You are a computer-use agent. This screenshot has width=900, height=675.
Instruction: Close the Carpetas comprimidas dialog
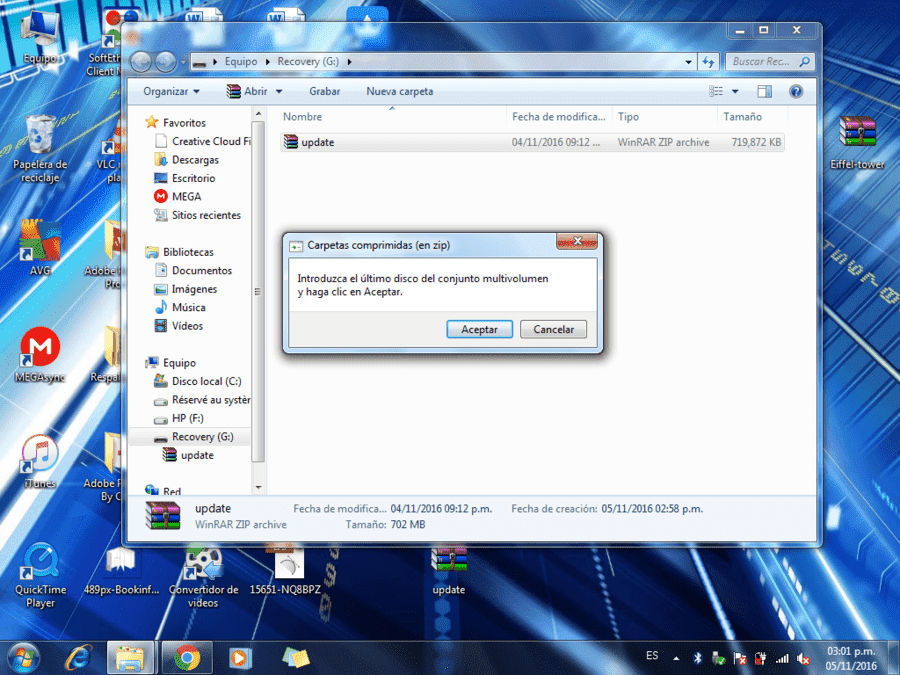(577, 241)
